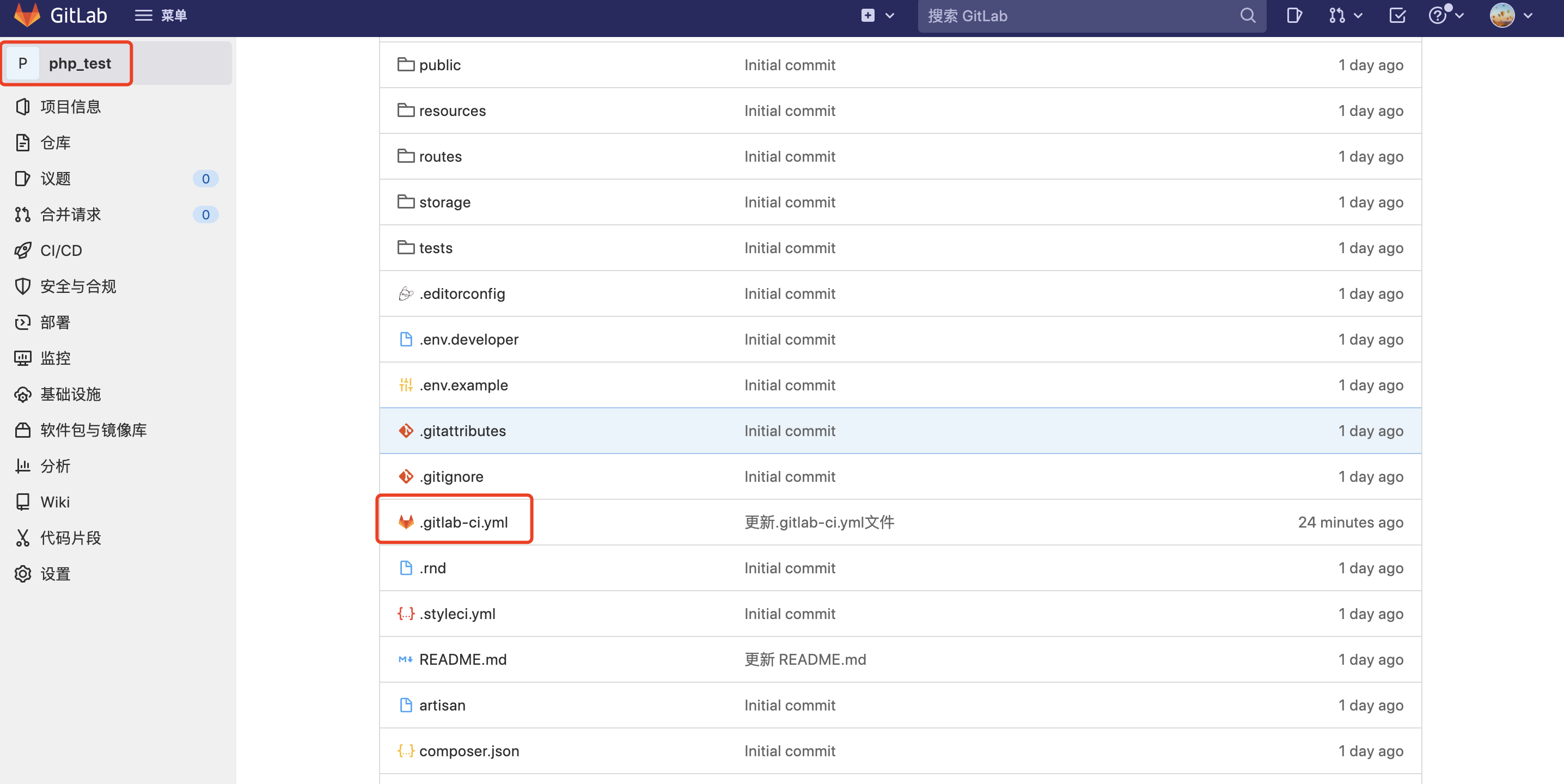Open the composer.json file
The width and height of the screenshot is (1564, 784).
(x=469, y=751)
